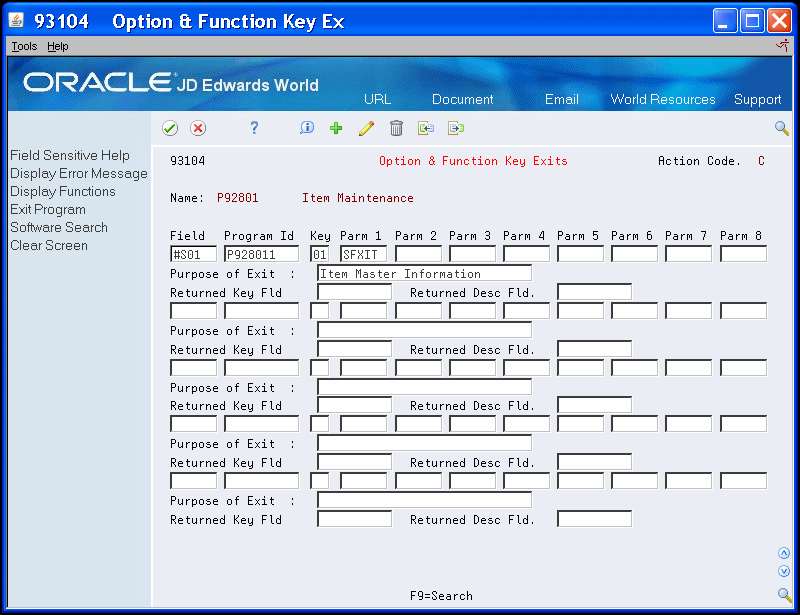The height and width of the screenshot is (615, 800).
Task: Open help via the question mark icon
Action: coord(253,128)
